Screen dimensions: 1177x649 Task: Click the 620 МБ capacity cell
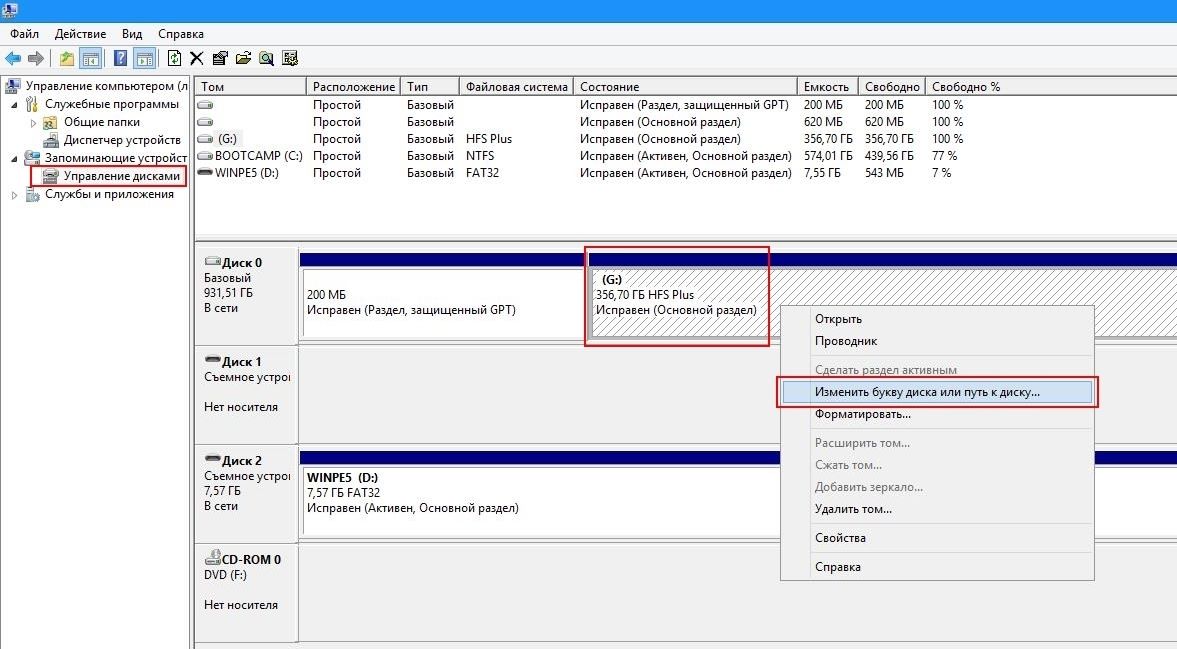[x=823, y=122]
